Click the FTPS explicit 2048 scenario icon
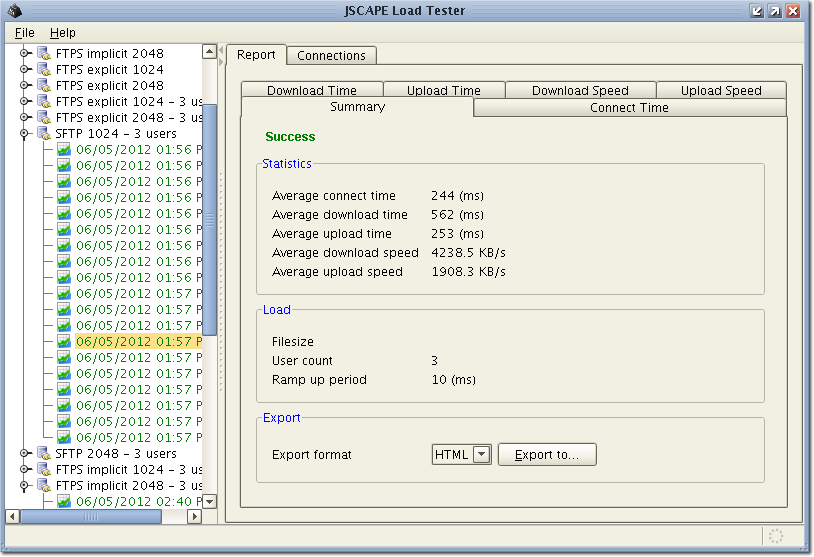 point(44,86)
